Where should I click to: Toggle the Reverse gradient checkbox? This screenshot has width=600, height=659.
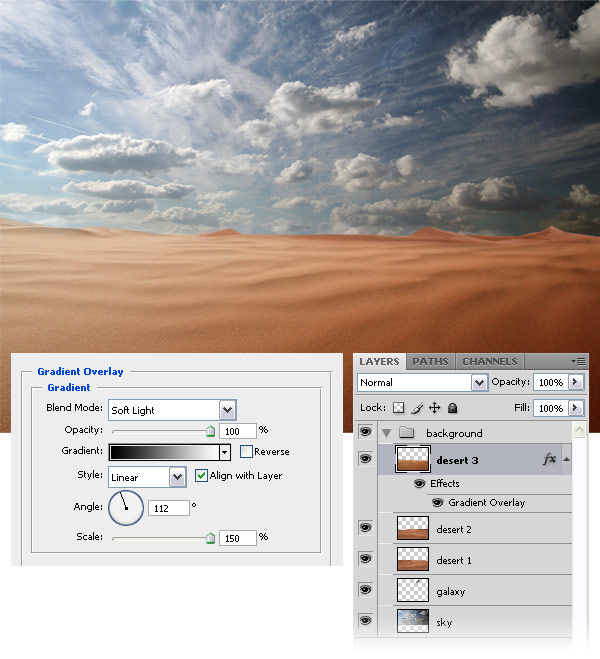pyautogui.click(x=246, y=452)
